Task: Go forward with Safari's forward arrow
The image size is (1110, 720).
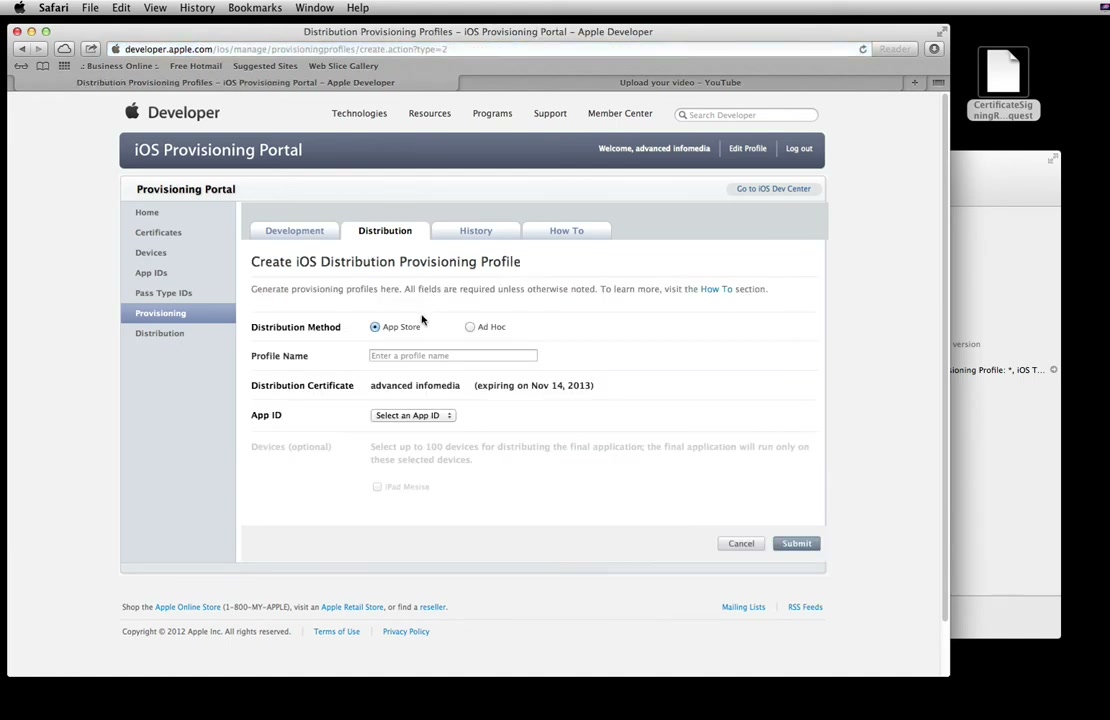Action: tap(39, 49)
